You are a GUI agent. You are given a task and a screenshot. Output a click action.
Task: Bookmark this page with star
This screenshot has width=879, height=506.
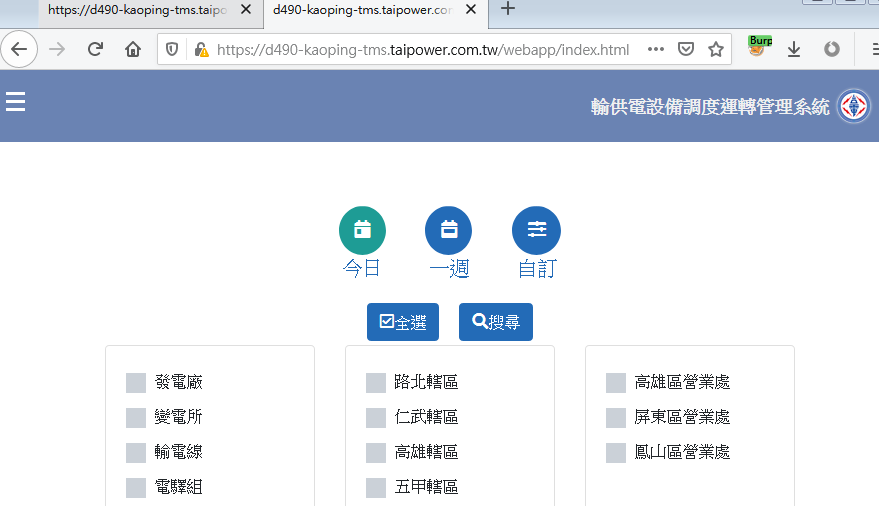click(x=716, y=49)
